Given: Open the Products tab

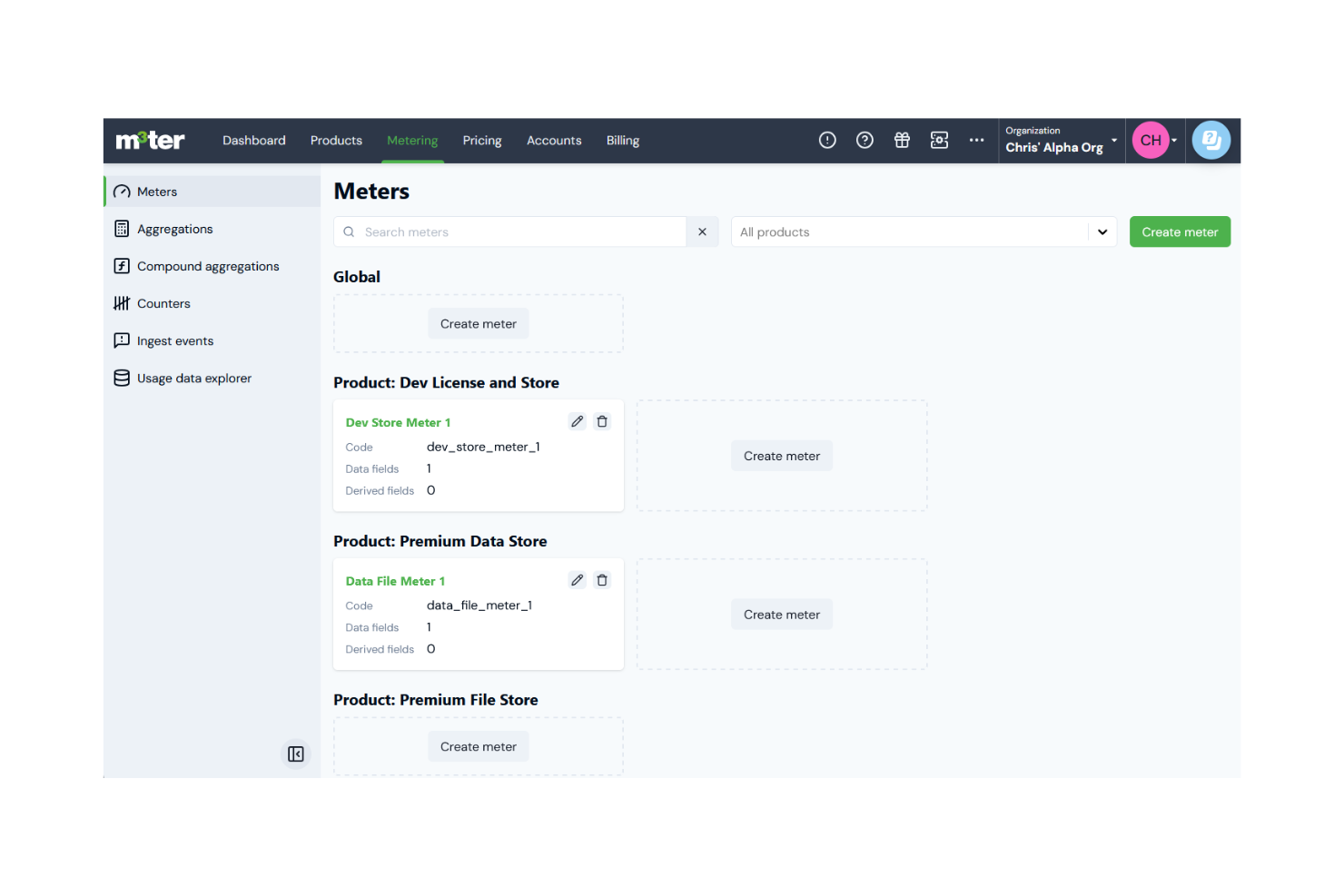Looking at the screenshot, I should tap(336, 140).
